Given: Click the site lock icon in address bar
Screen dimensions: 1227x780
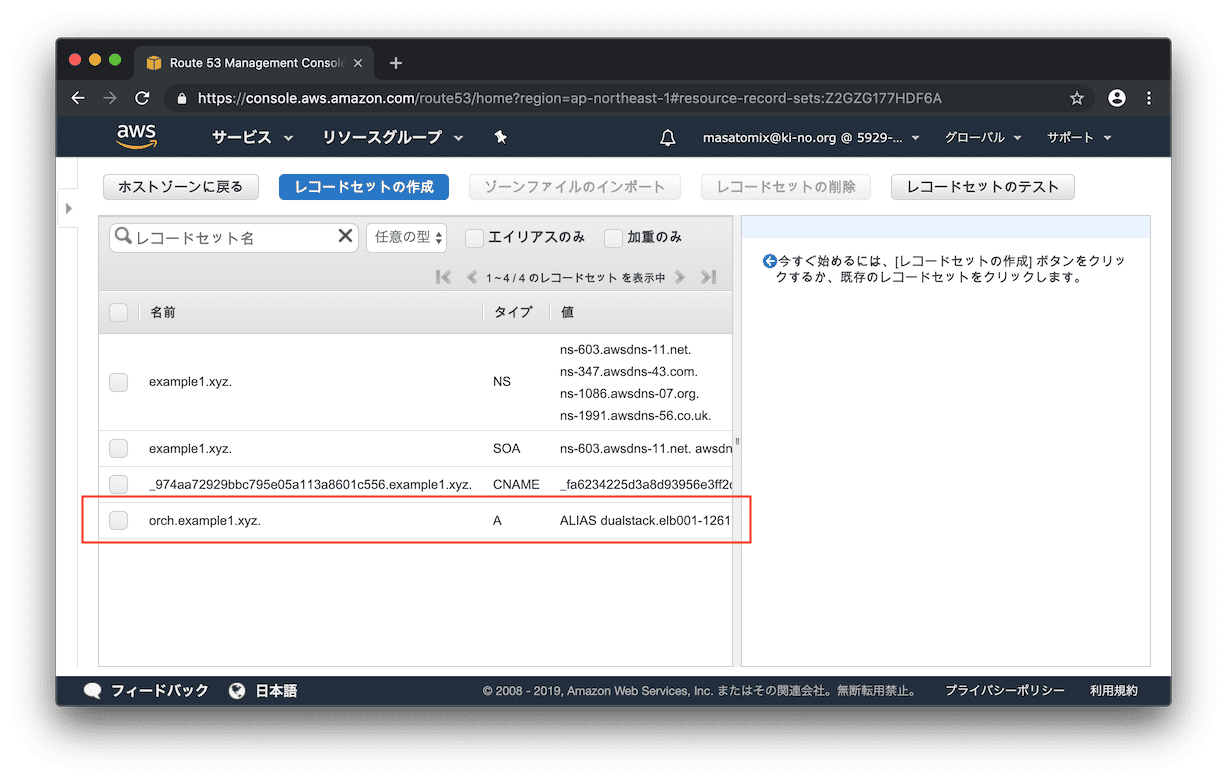Looking at the screenshot, I should click(181, 98).
